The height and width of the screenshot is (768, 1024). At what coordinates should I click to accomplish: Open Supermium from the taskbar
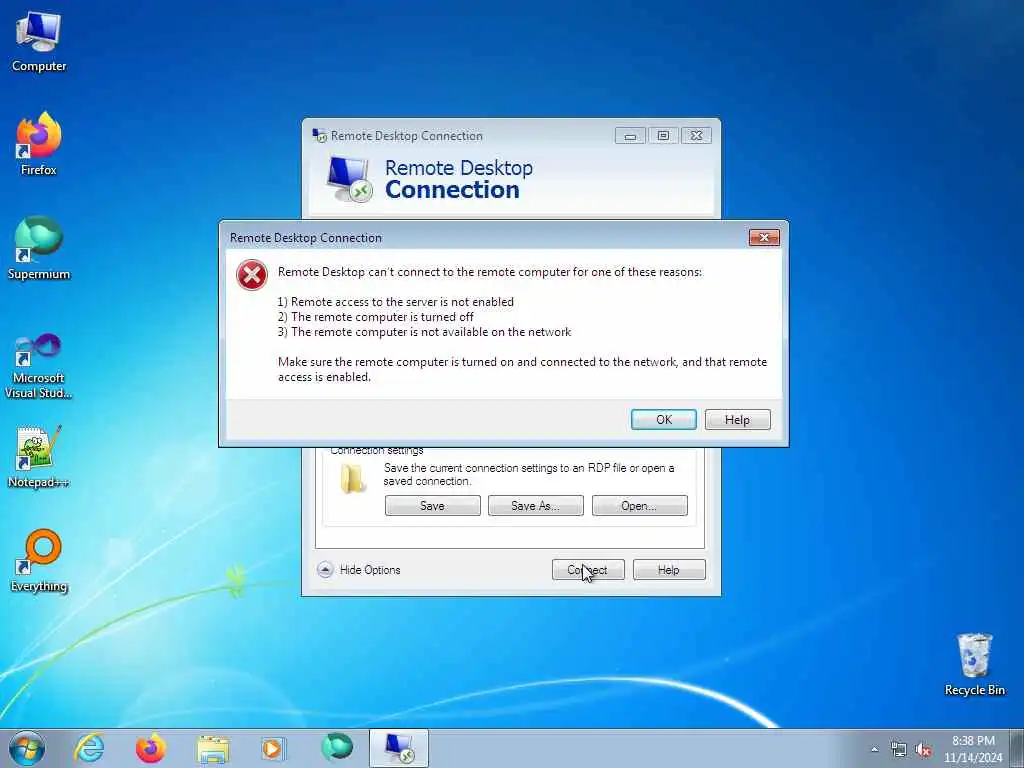(337, 747)
